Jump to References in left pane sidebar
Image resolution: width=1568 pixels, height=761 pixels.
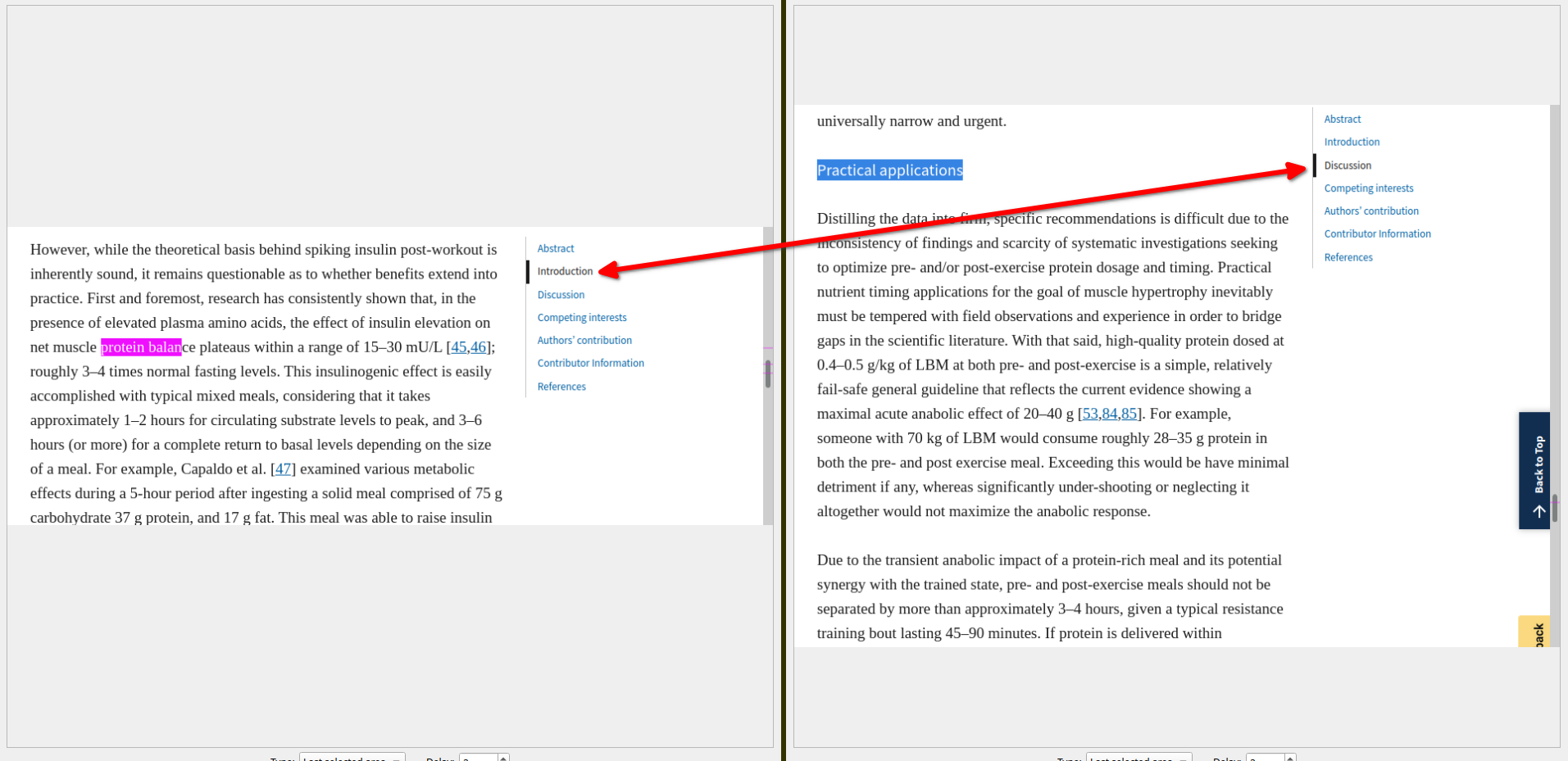click(561, 387)
